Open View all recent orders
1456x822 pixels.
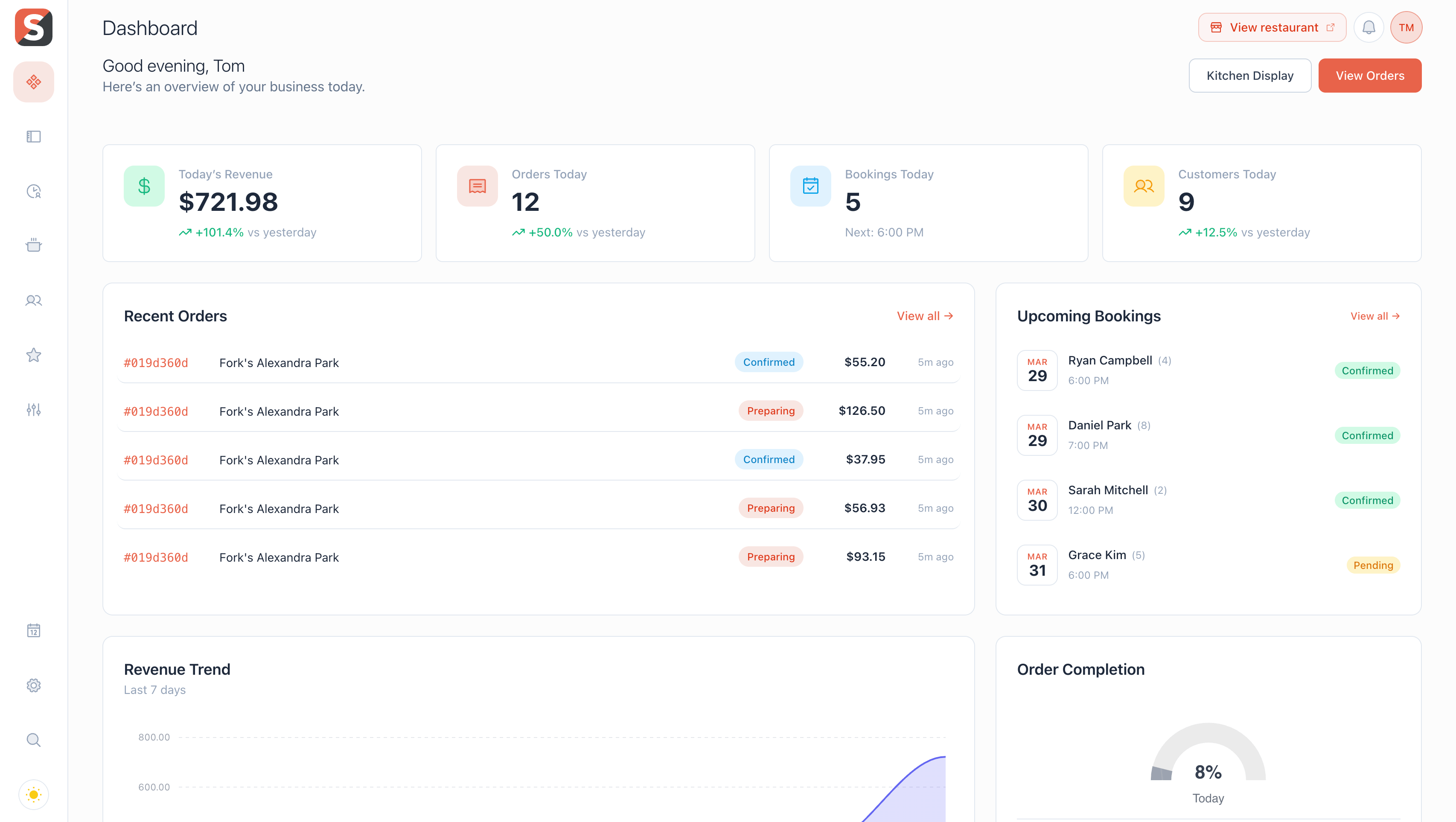(x=924, y=316)
